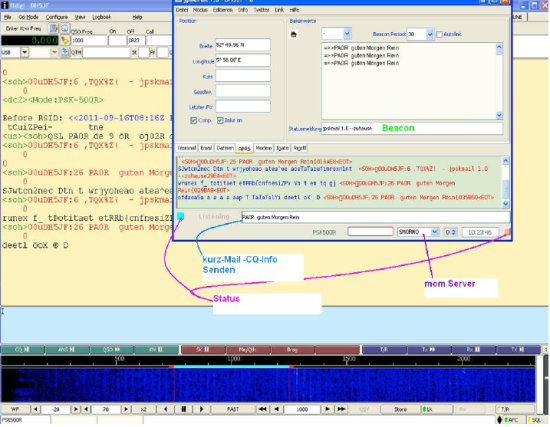Open fldigi Logbook menu
This screenshot has height=427, width=550.
tap(102, 17)
